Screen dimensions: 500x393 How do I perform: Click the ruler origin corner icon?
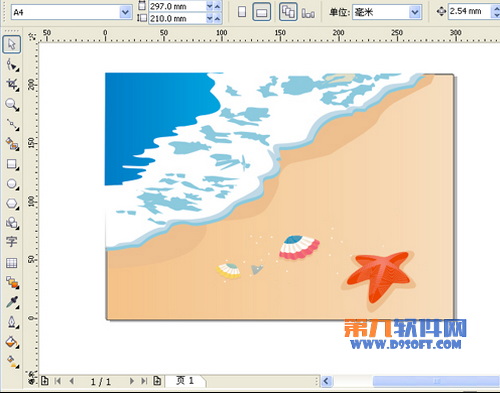[32, 36]
